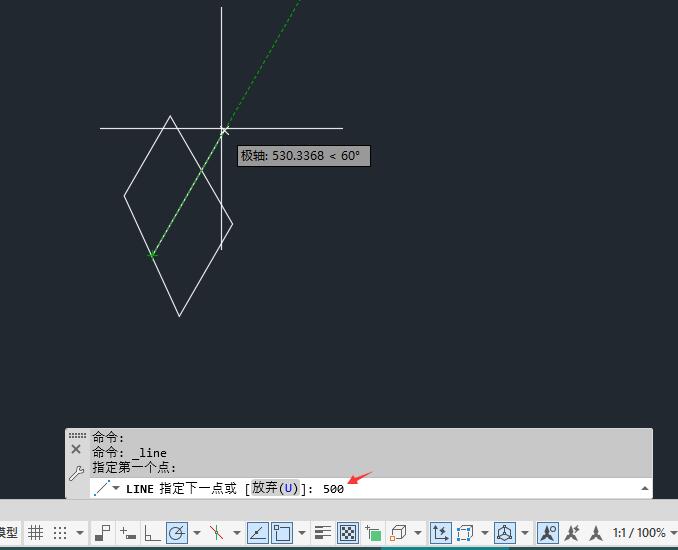The image size is (678, 550).
Task: Open command line customize wrench
Action: coord(77,473)
